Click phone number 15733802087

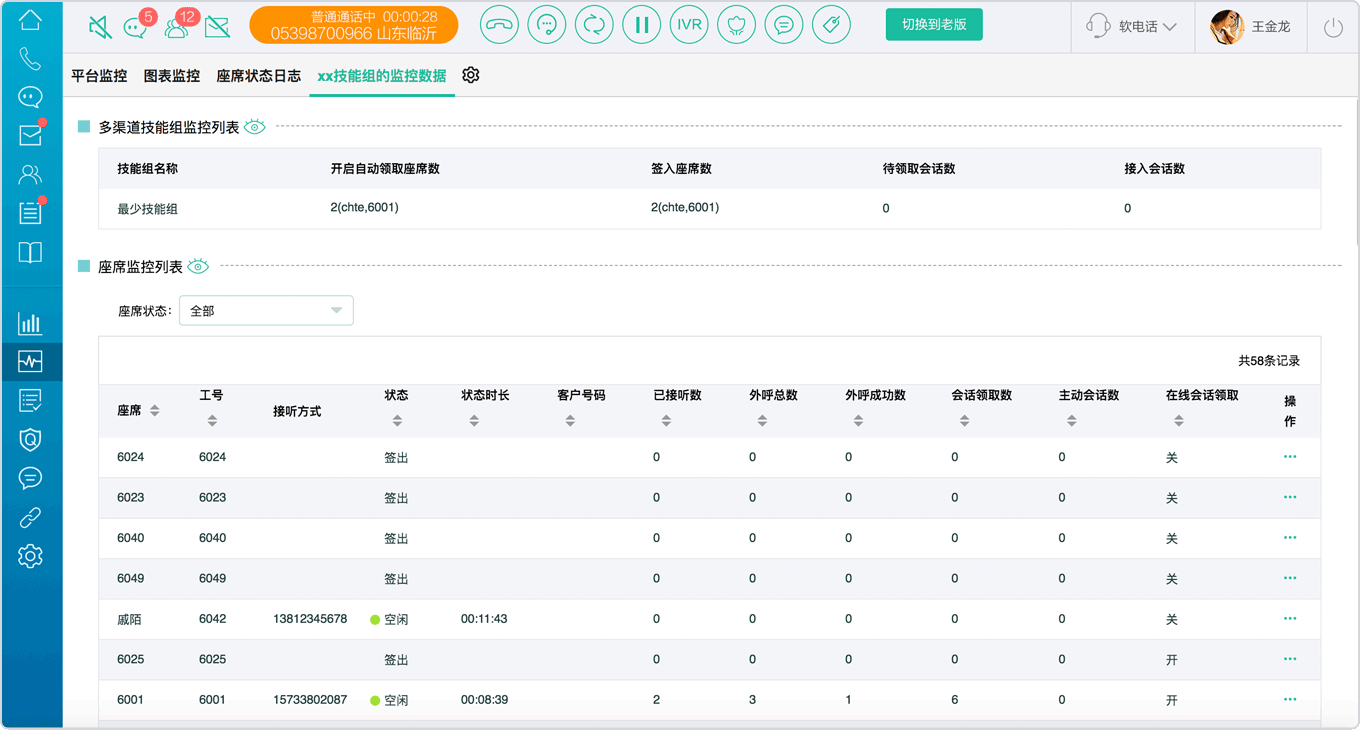[310, 700]
